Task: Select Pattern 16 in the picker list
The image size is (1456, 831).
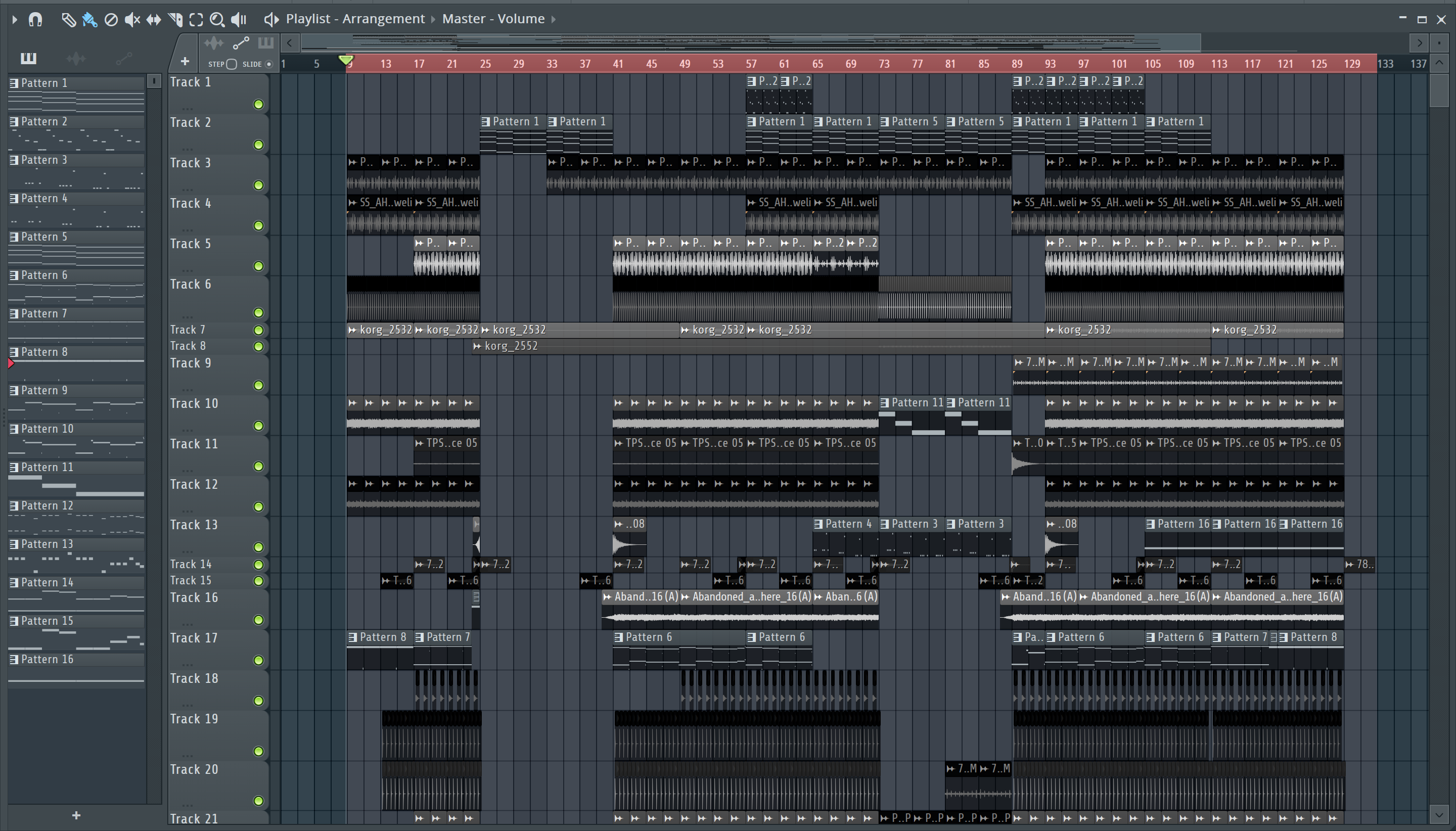Action: [x=76, y=671]
